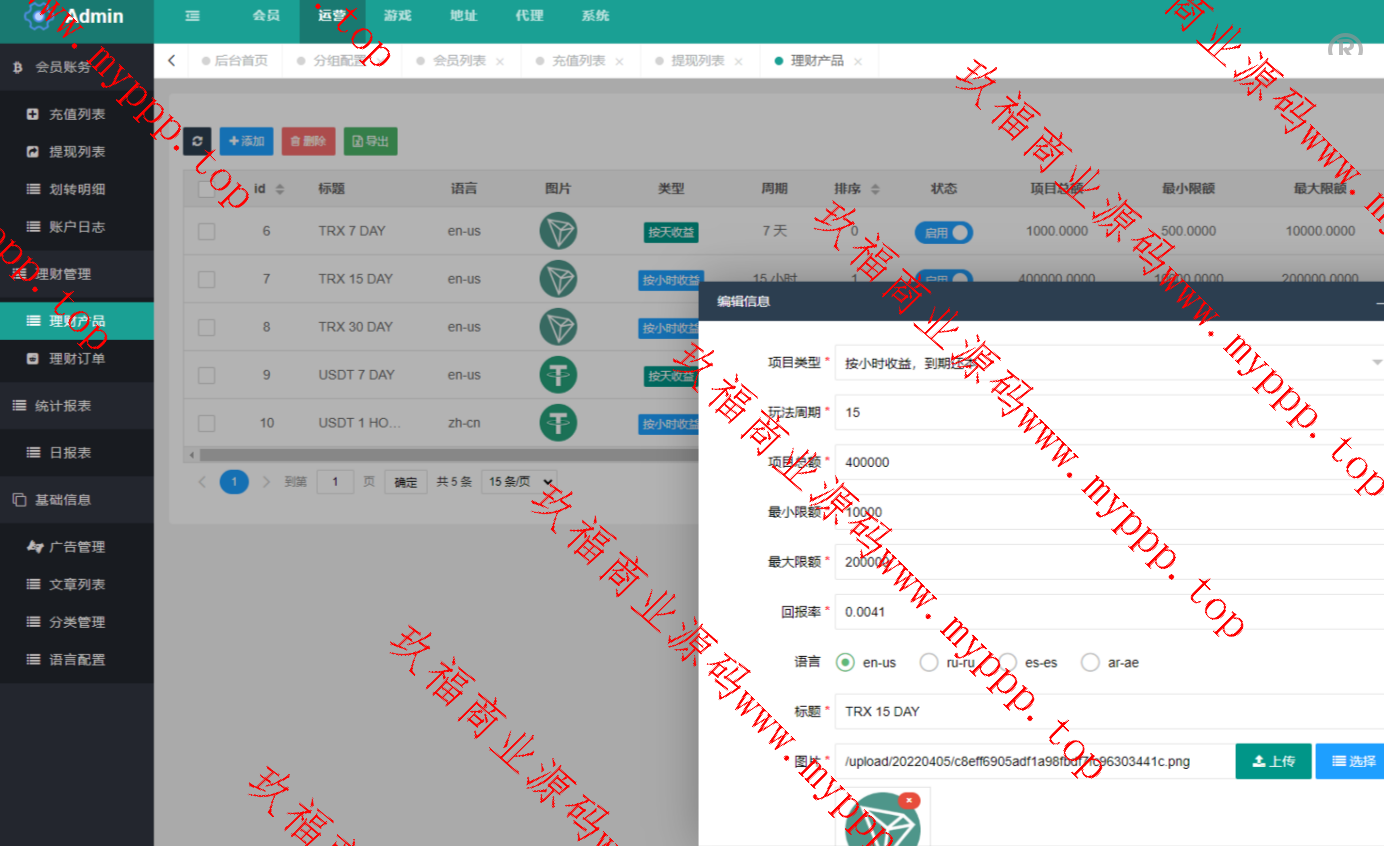Close the 充值列表 tab with its X
The image size is (1384, 846).
coord(619,62)
